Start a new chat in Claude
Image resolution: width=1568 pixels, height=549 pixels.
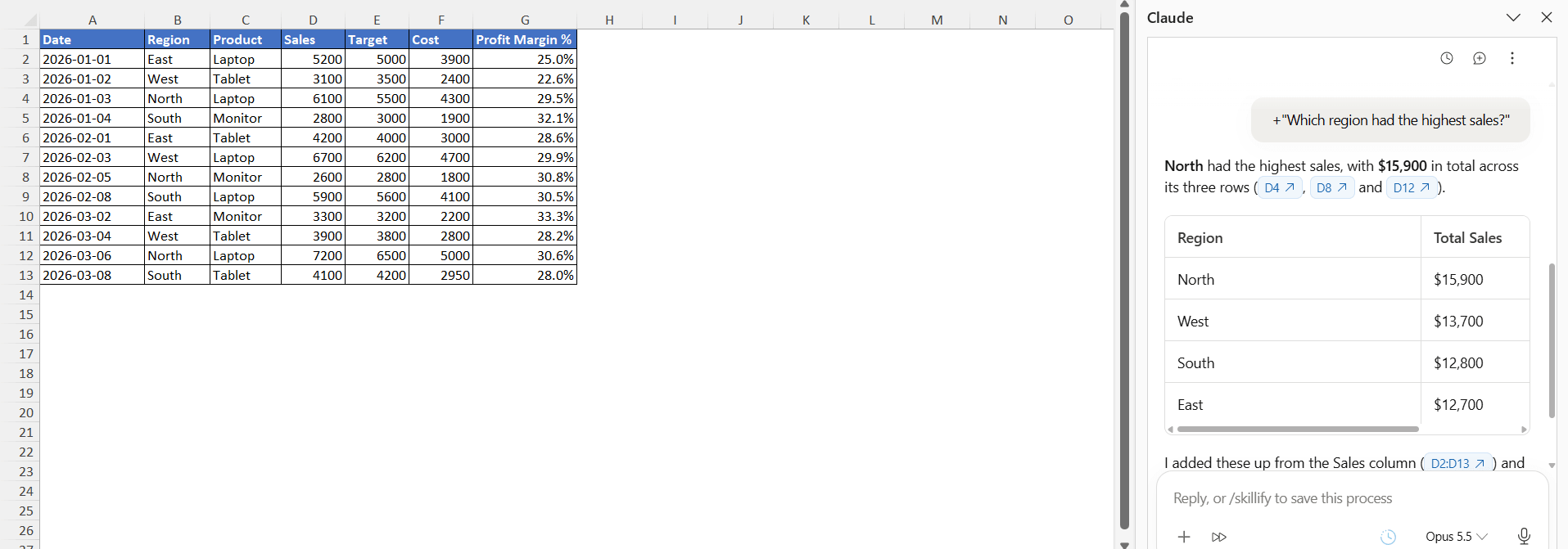tap(1480, 58)
